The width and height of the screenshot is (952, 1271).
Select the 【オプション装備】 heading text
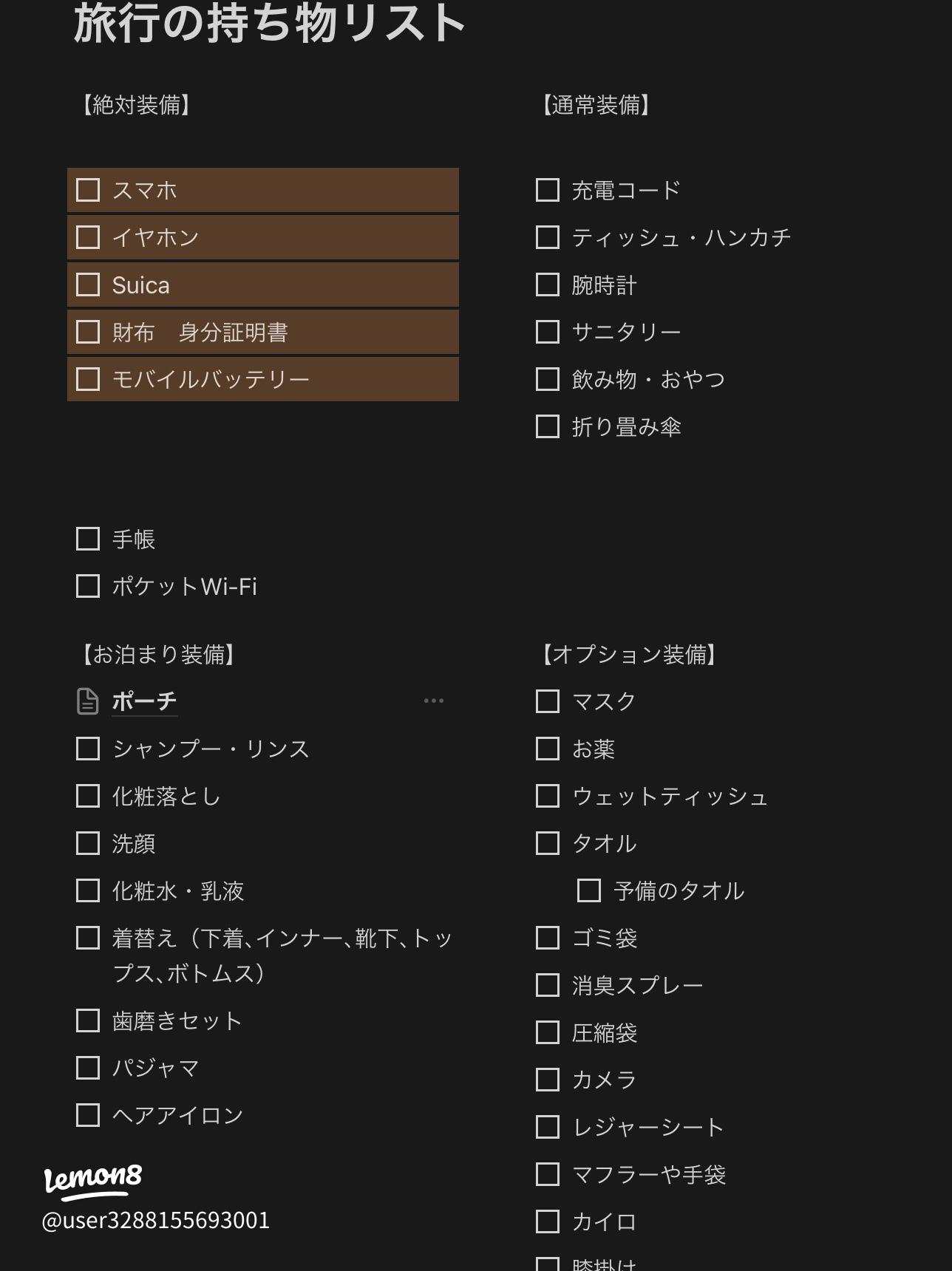(x=629, y=655)
